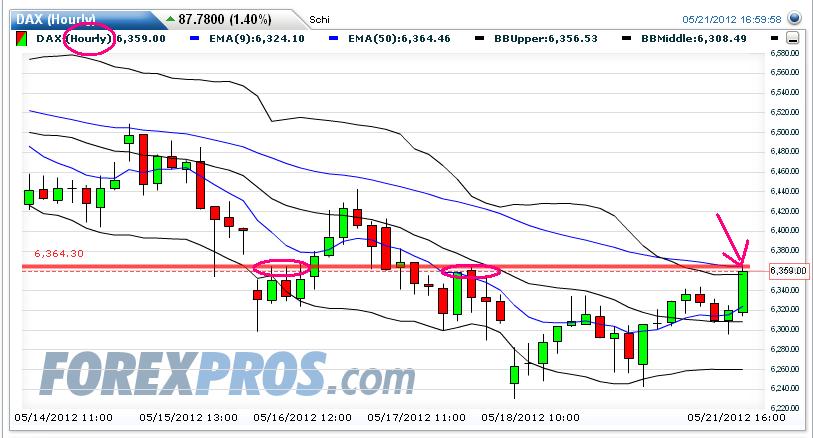Click the BBMiddle:6,308.49 legend entry

pos(694,38)
